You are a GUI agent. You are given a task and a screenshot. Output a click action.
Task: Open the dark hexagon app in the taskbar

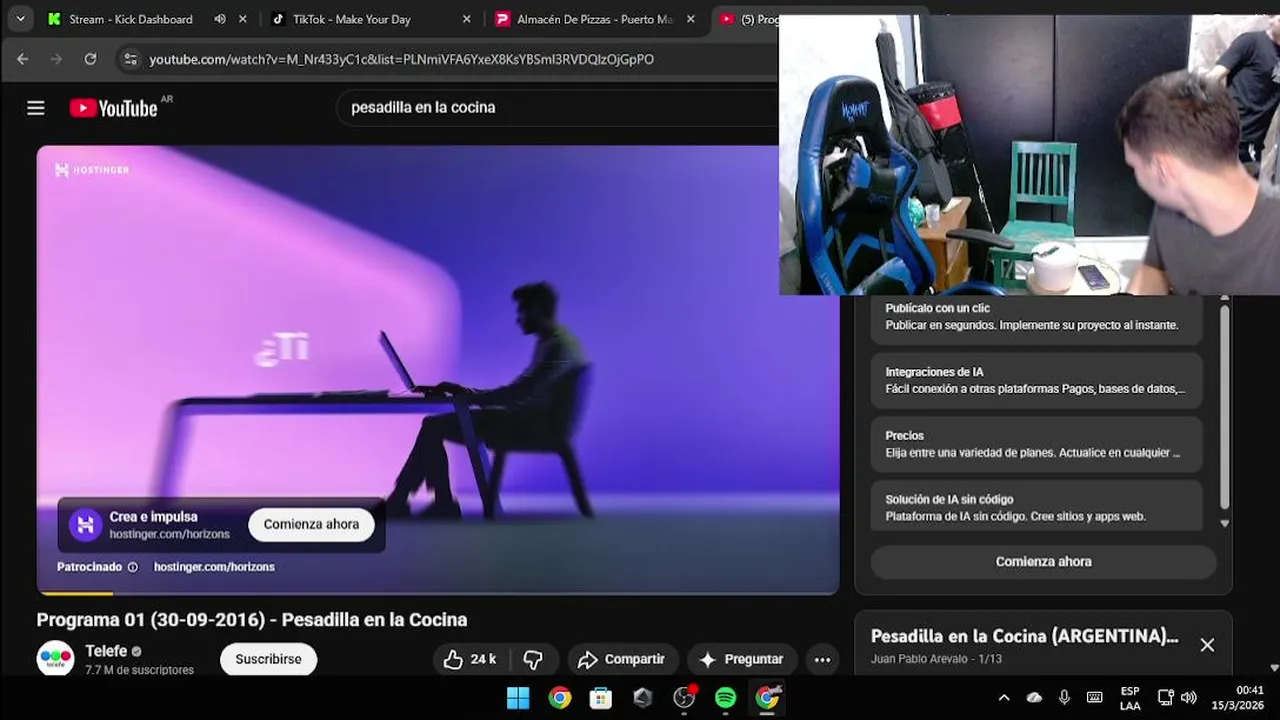click(x=643, y=698)
